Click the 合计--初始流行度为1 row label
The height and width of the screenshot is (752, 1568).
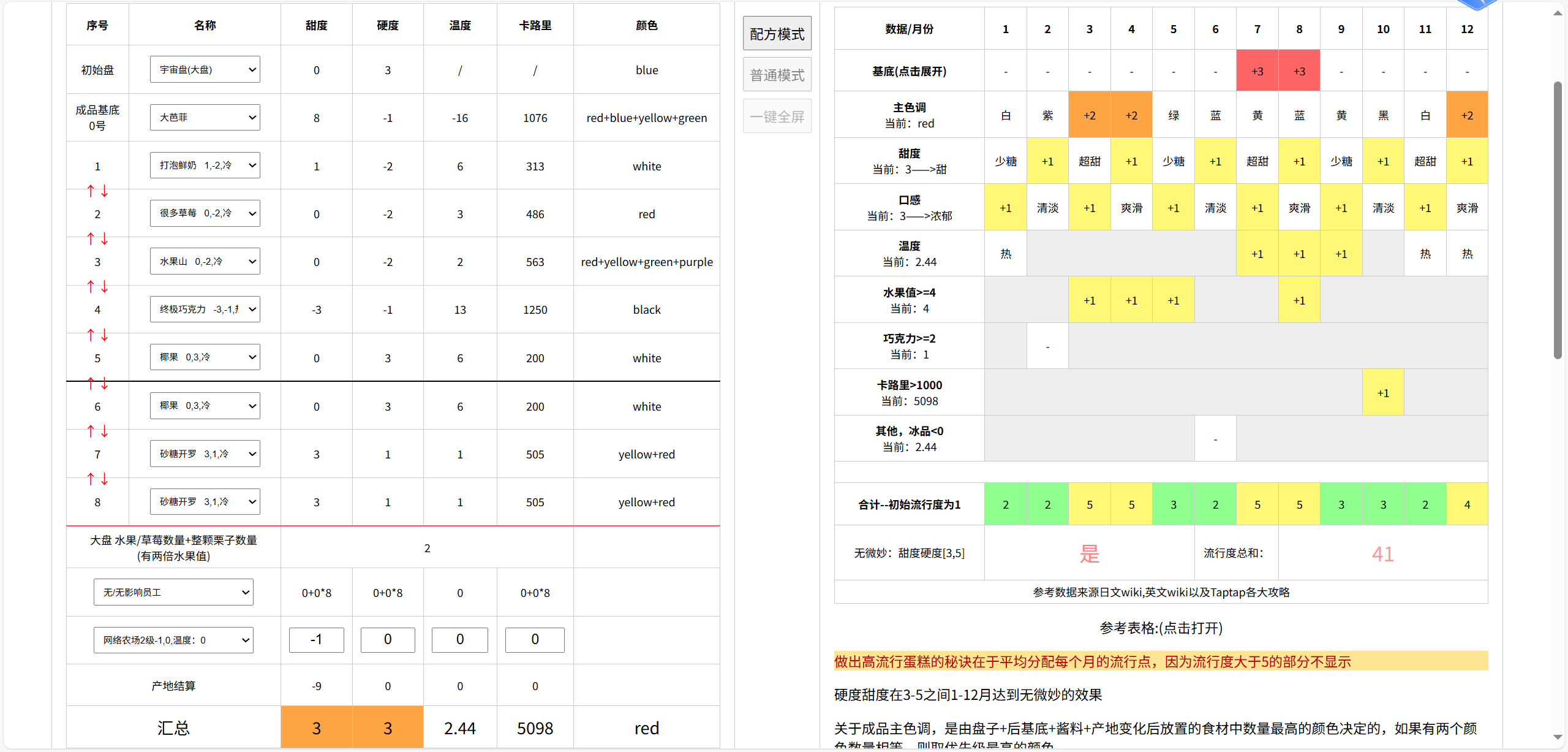[909, 504]
